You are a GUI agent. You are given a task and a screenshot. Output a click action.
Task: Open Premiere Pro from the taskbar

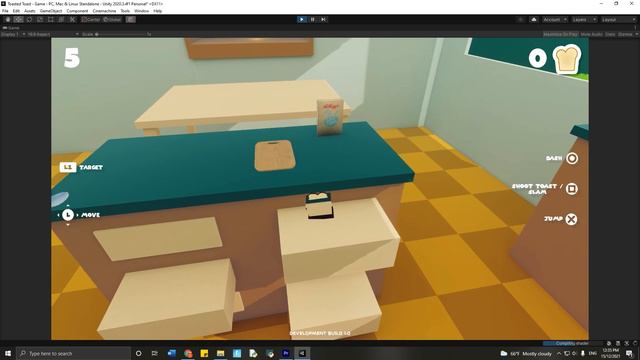[286, 353]
